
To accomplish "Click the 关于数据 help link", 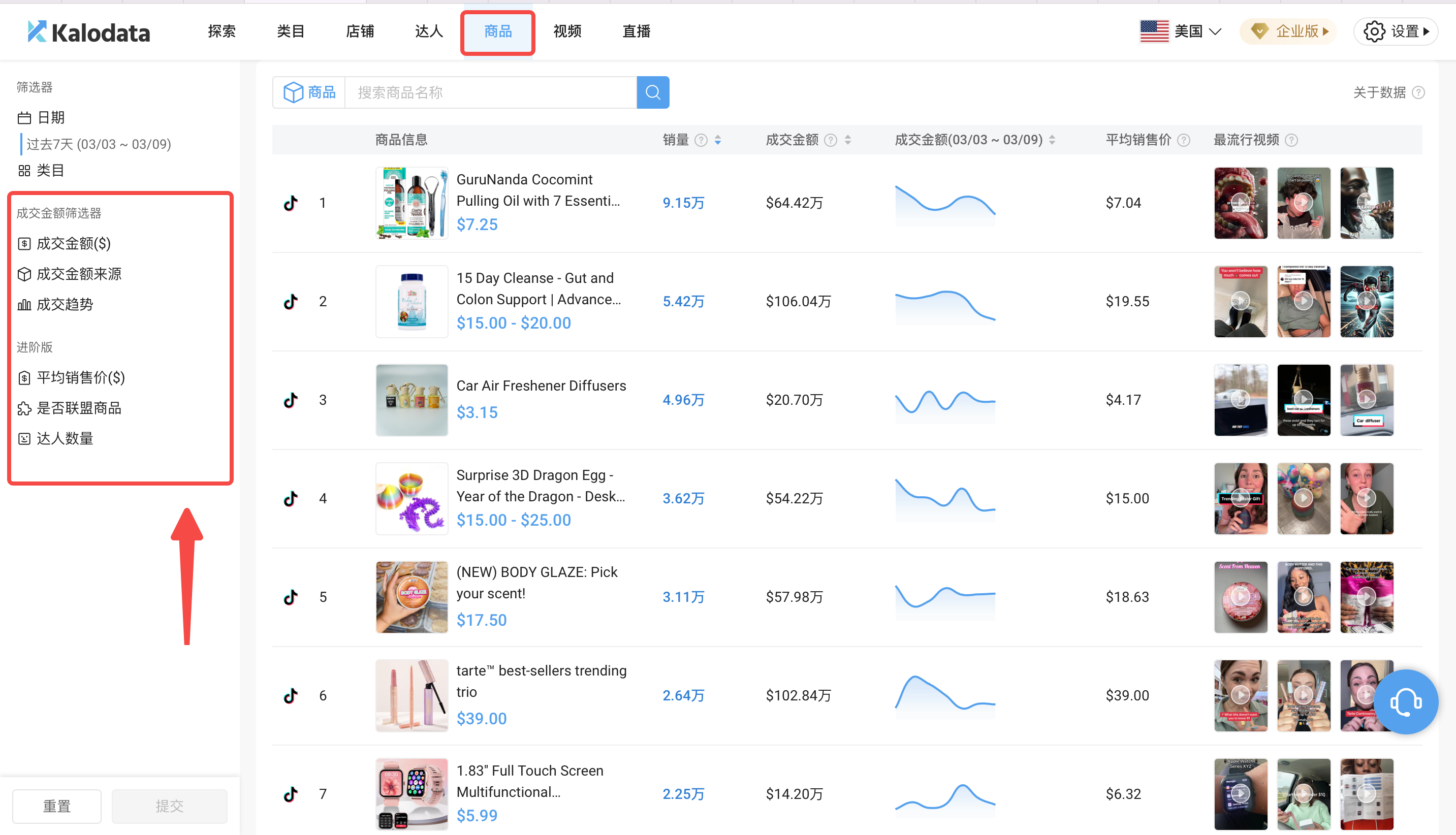I will tap(1388, 92).
